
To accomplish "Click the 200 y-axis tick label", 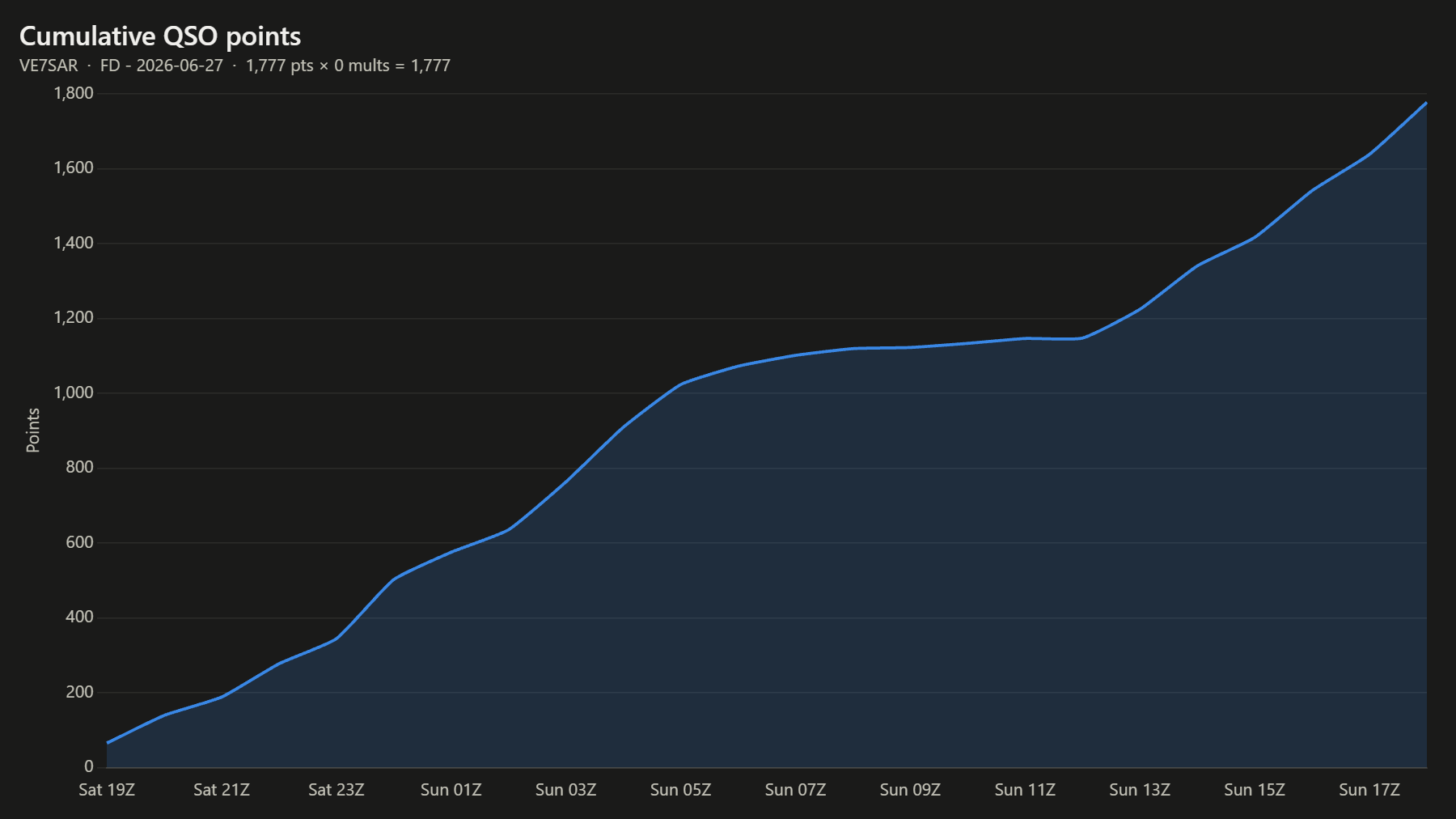I will [79, 692].
